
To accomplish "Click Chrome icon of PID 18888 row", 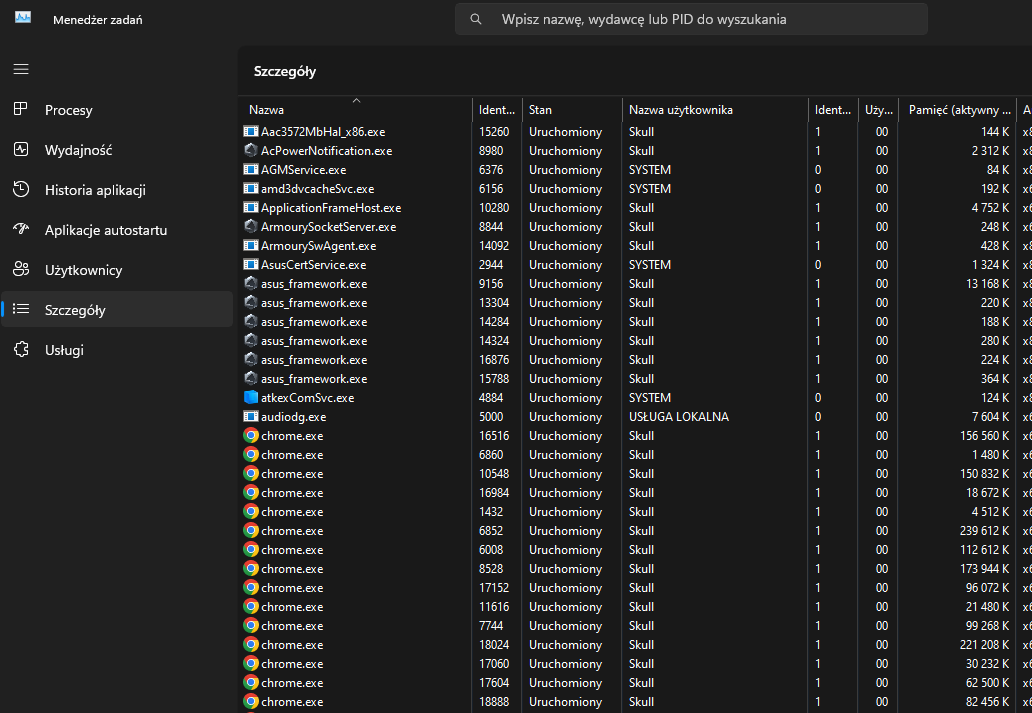I will tap(251, 702).
